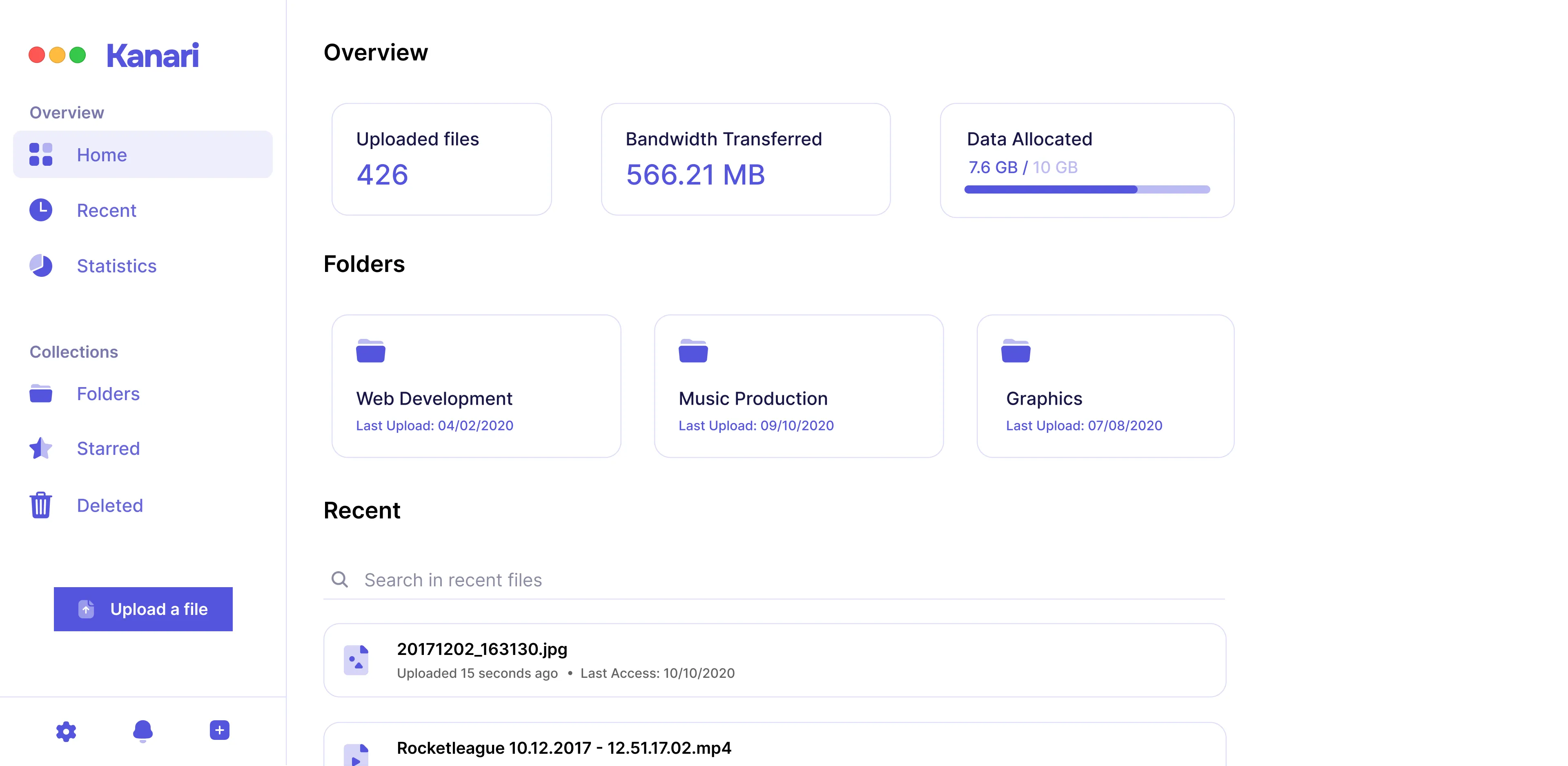Click the upload icon inside Upload a file button
1568x766 pixels.
pos(87,609)
